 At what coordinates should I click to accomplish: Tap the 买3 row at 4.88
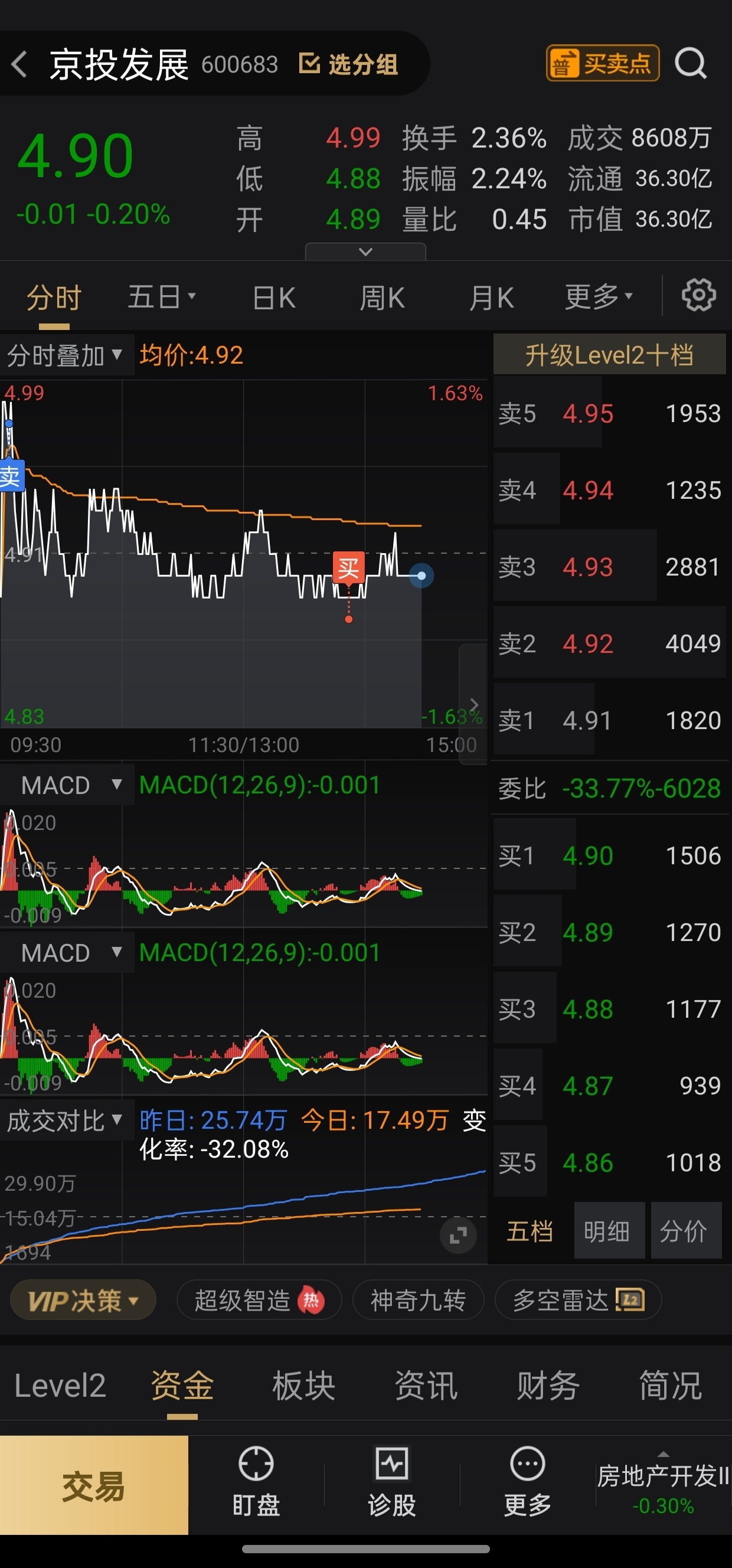pos(610,1008)
